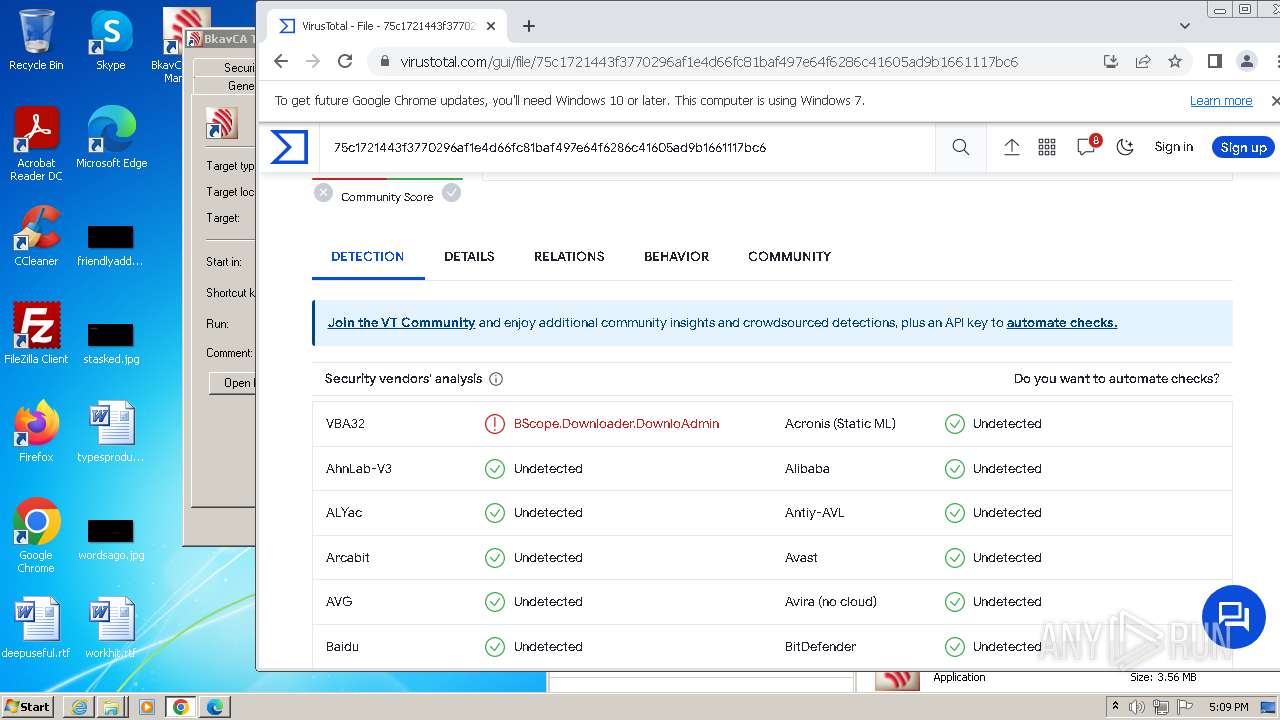The width and height of the screenshot is (1280, 720).
Task: Open deepuseful.rtf document on desktop
Action: point(36,628)
